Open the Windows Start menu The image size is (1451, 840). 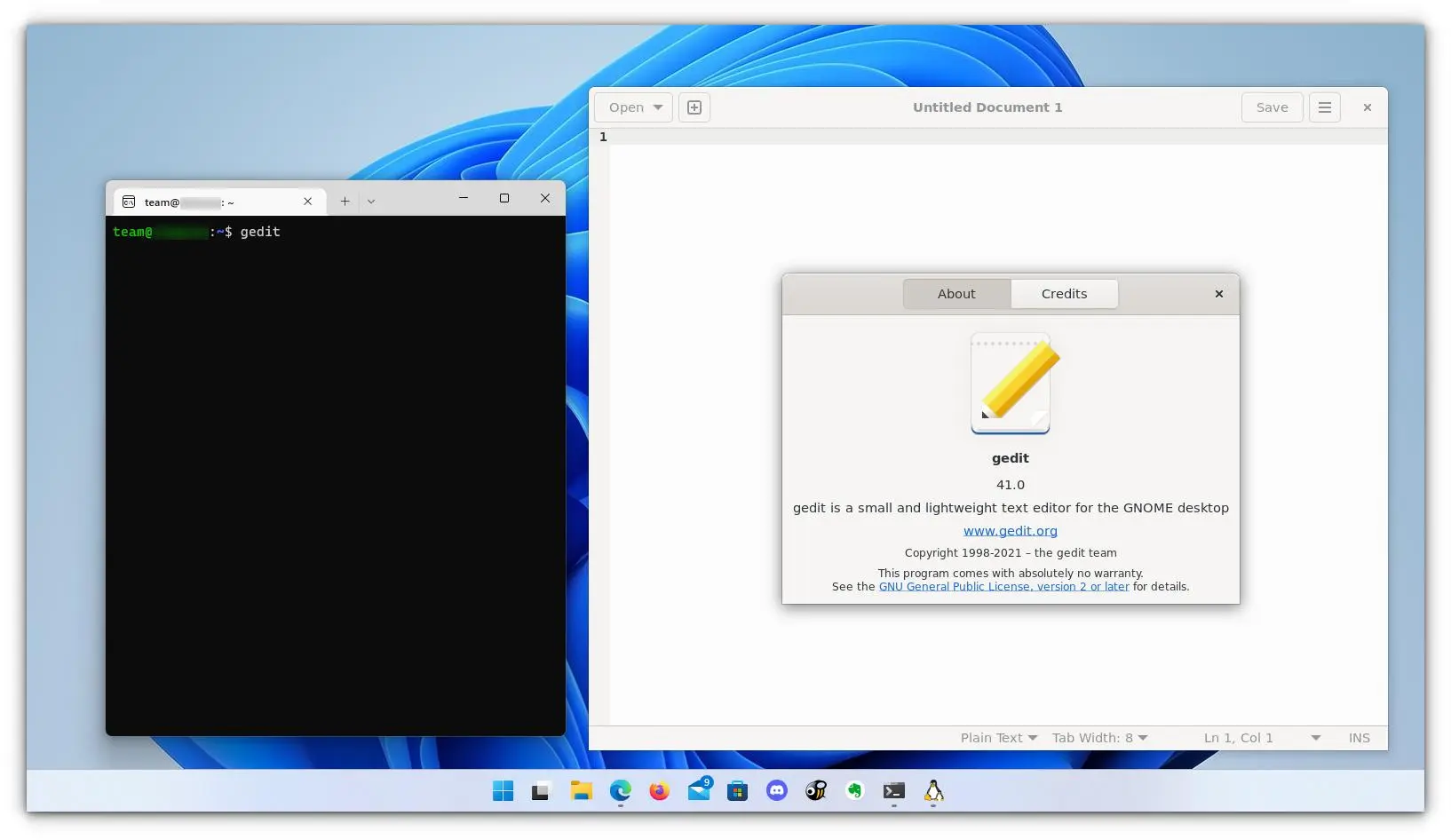[x=503, y=791]
